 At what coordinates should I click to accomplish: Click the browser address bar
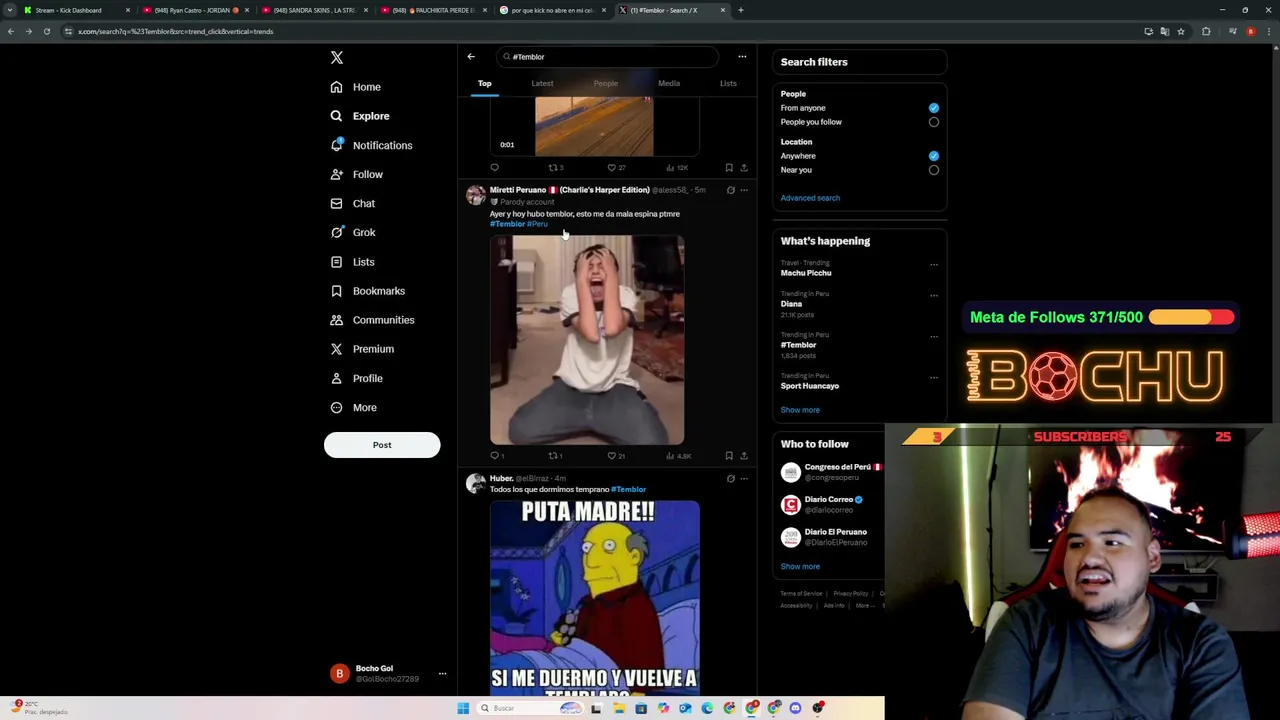[600, 31]
